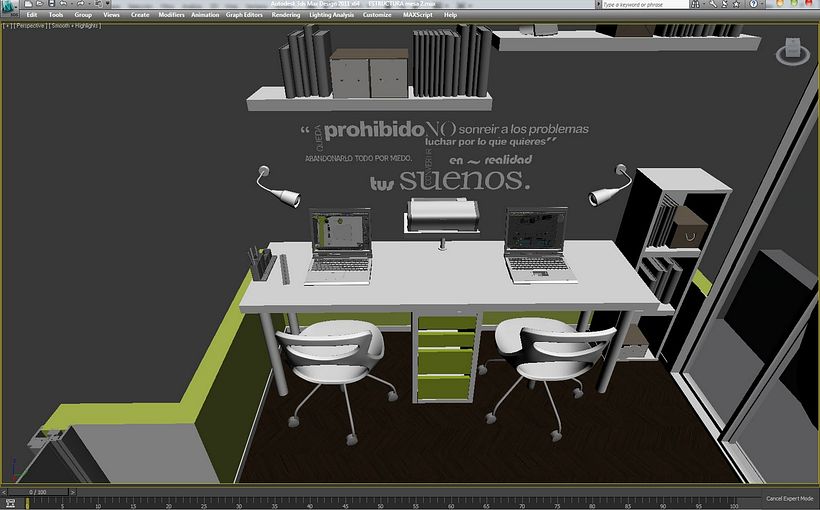Image resolution: width=820 pixels, height=510 pixels.
Task: Click the time slider previous frame arrow
Action: coord(4,492)
